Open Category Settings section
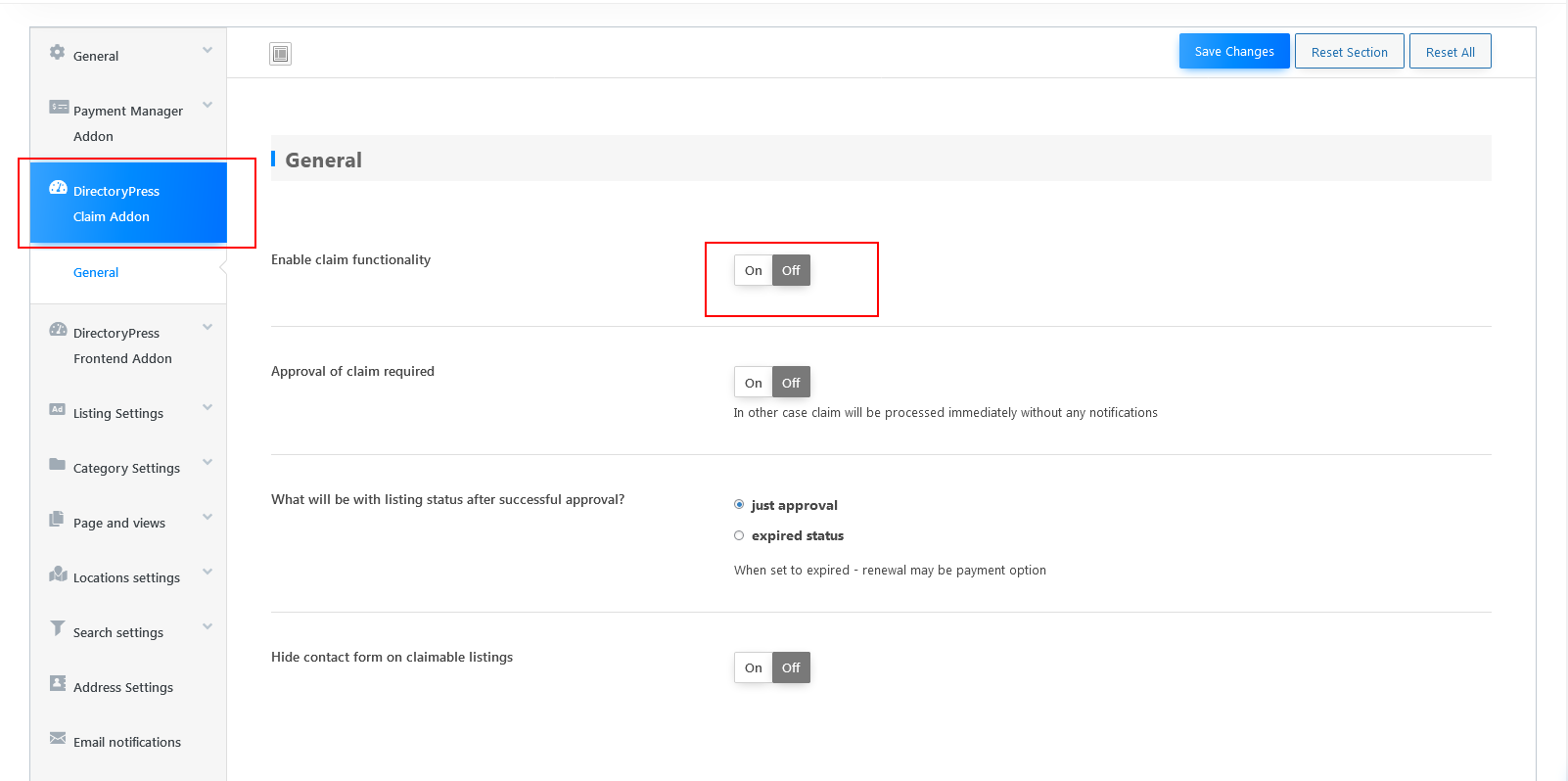The width and height of the screenshot is (1568, 781). point(128,467)
